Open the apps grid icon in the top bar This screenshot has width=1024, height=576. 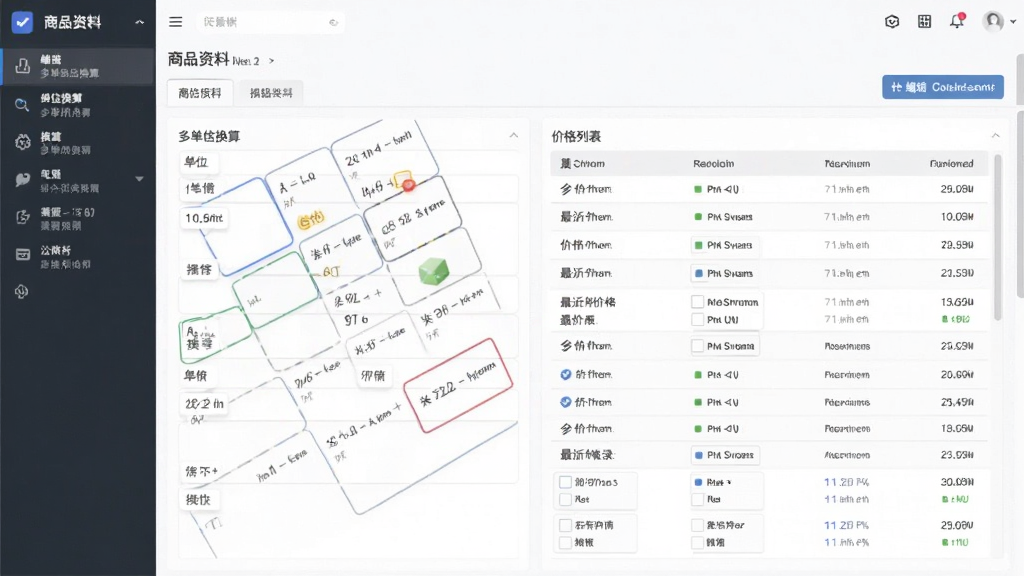click(925, 22)
